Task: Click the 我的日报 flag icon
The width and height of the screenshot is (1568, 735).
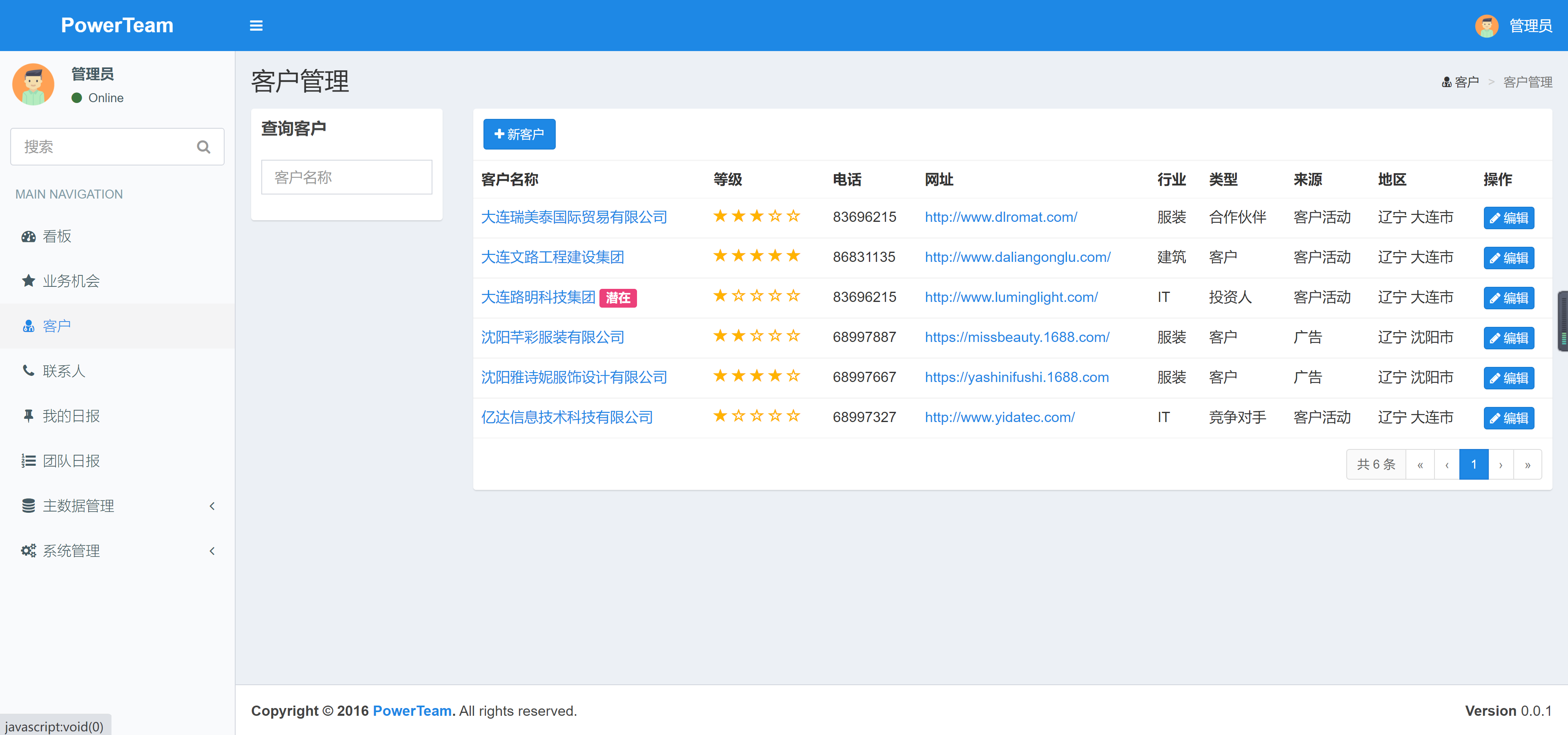Action: coord(28,416)
